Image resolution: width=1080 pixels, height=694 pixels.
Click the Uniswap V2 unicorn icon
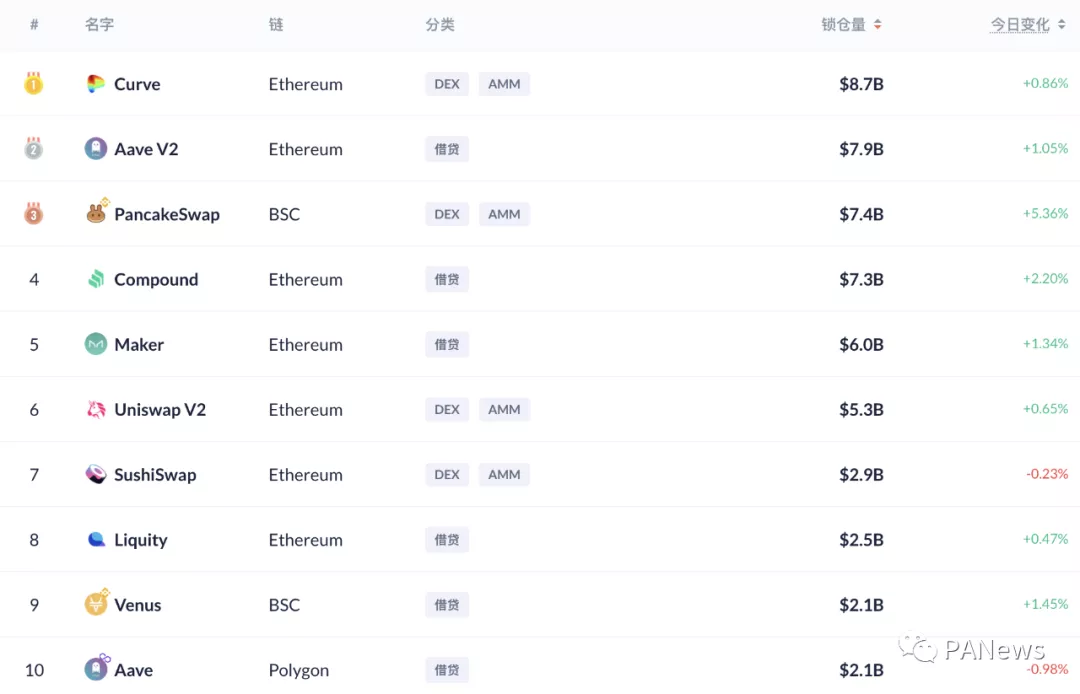96,409
